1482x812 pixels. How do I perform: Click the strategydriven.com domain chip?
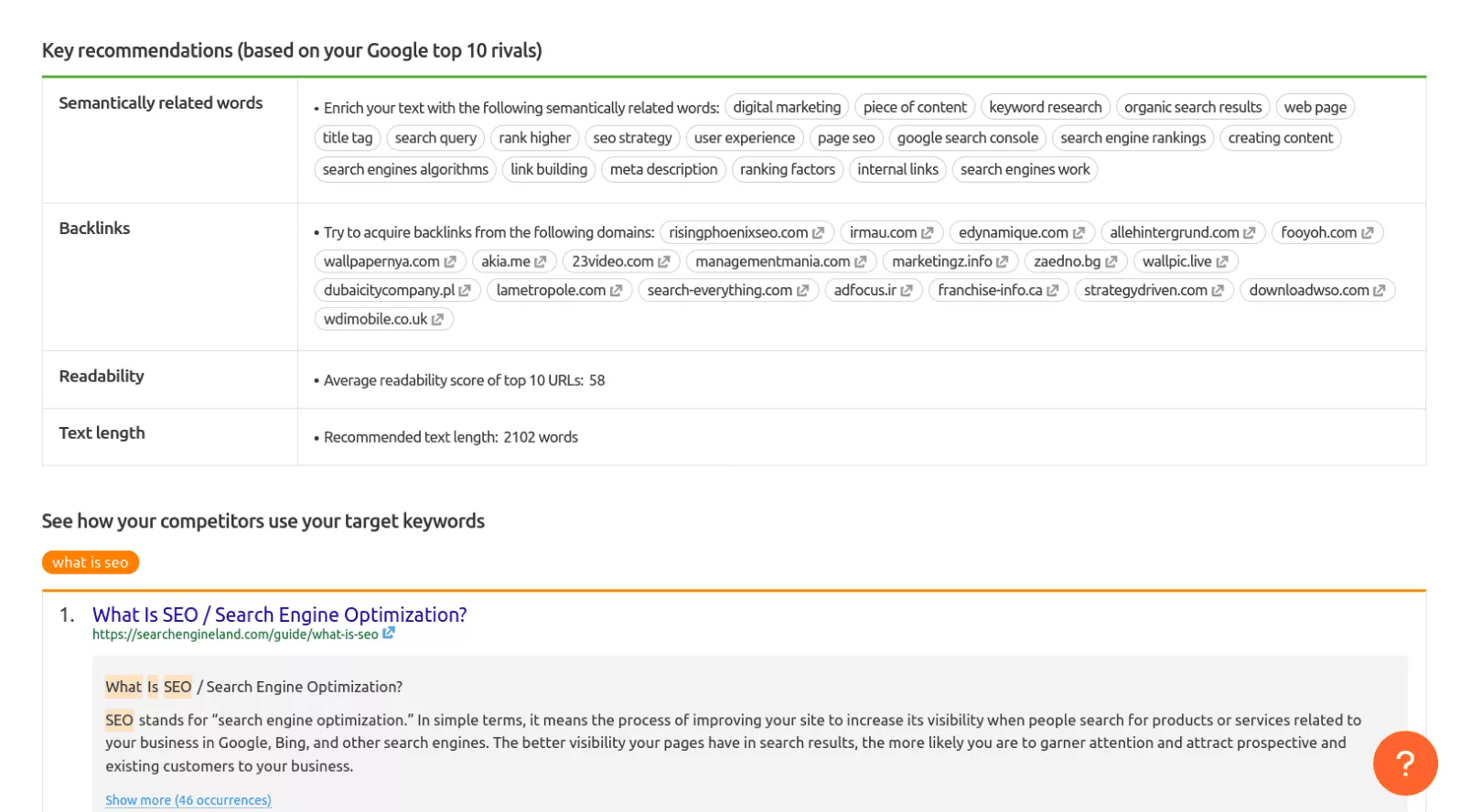click(x=1144, y=291)
